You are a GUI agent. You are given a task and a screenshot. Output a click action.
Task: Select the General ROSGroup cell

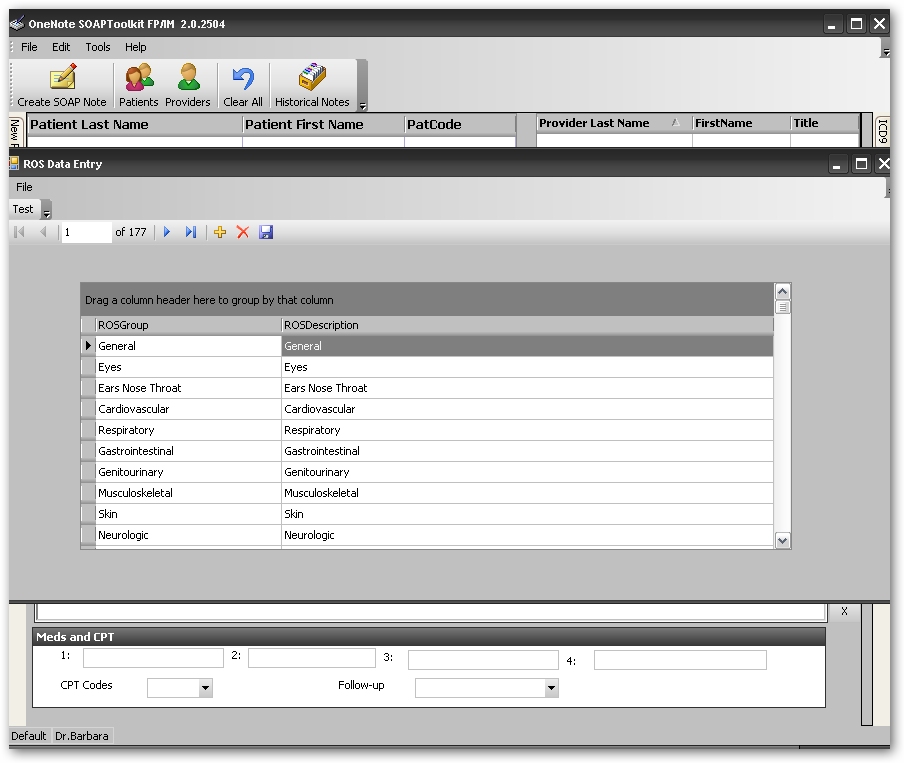pos(189,346)
